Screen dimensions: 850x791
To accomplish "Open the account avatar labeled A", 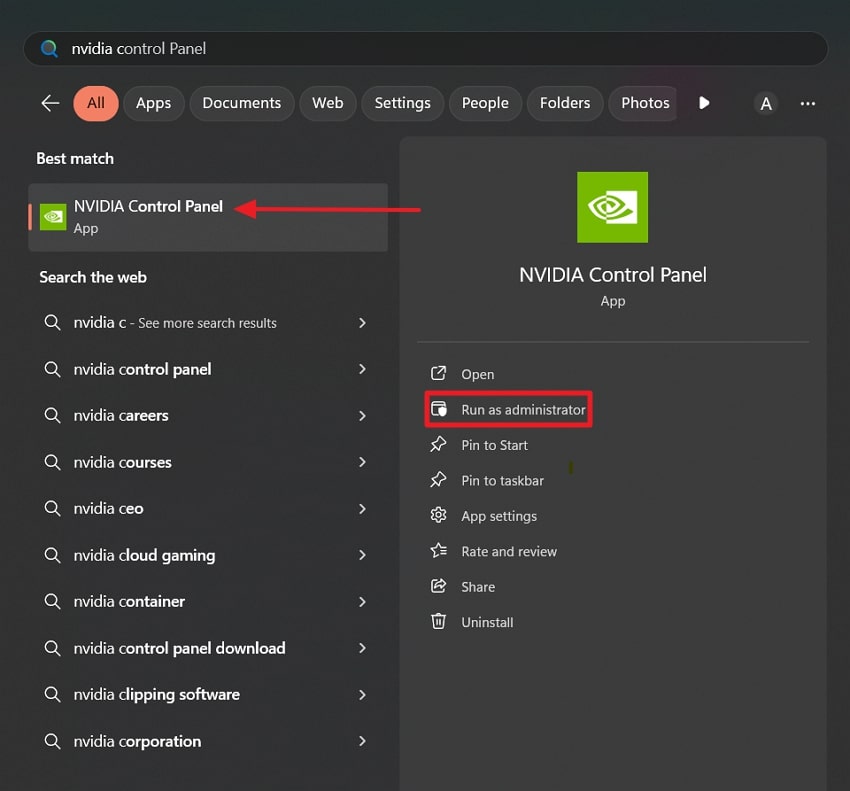I will click(x=765, y=104).
